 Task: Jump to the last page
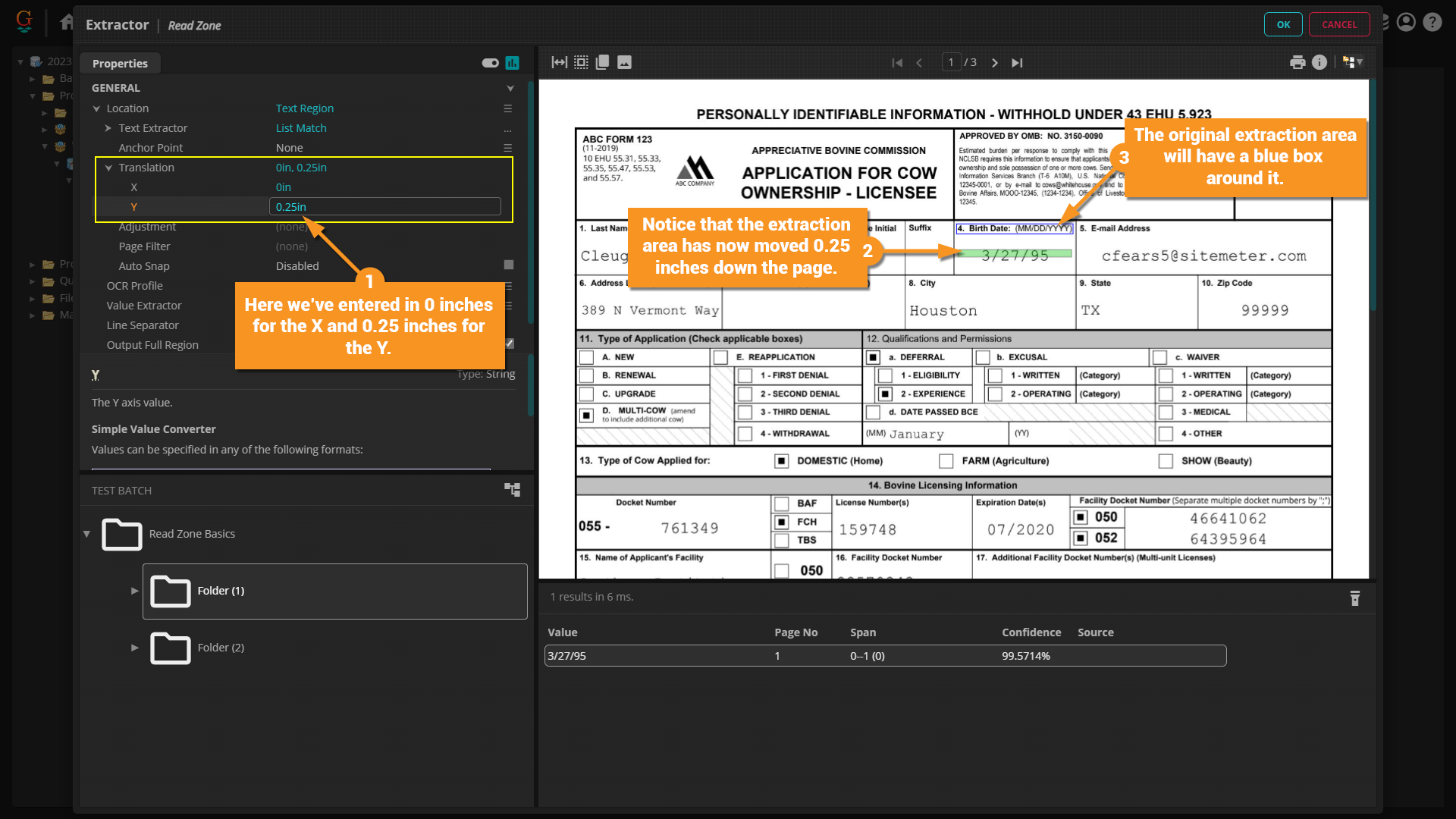coord(1017,63)
